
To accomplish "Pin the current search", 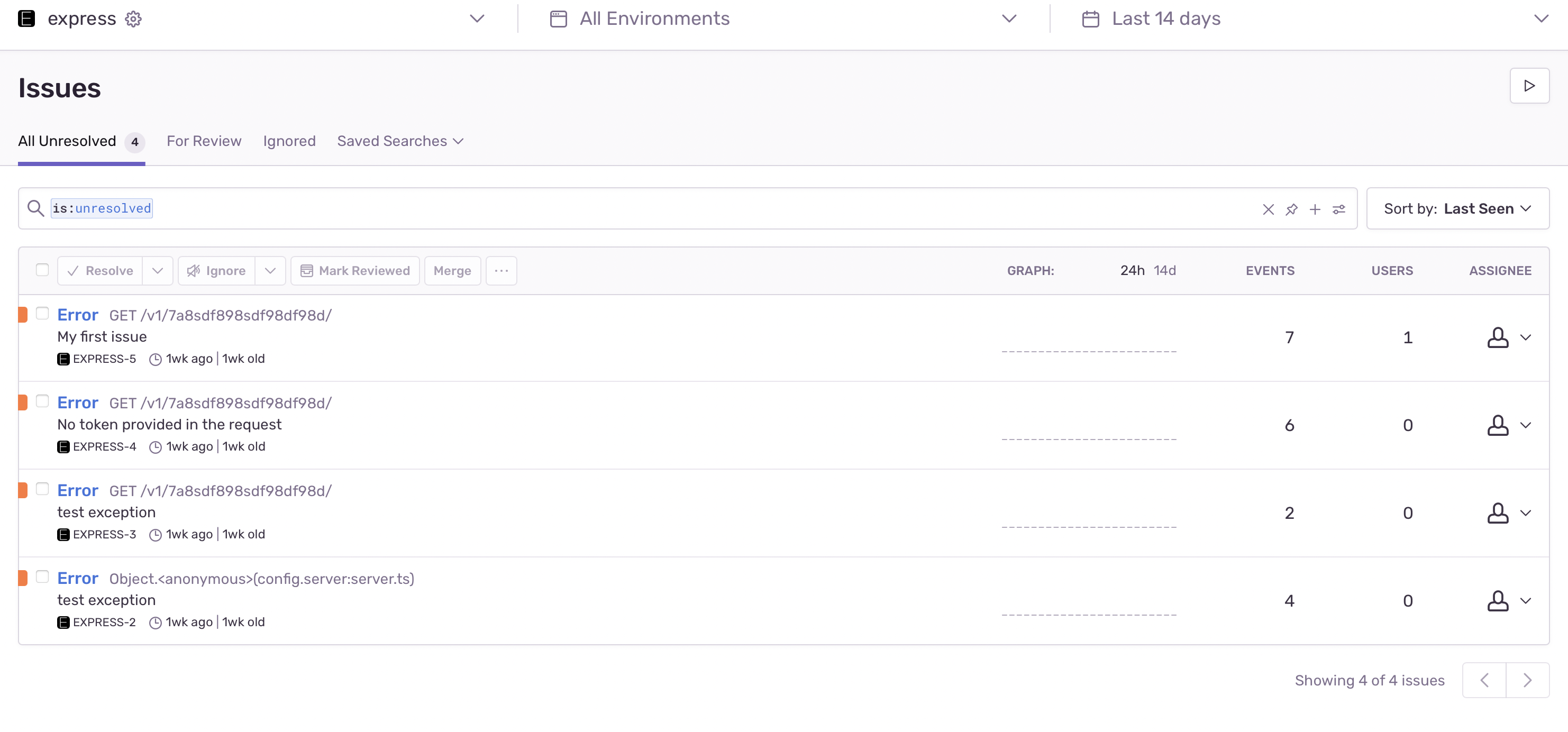I will tap(1291, 209).
